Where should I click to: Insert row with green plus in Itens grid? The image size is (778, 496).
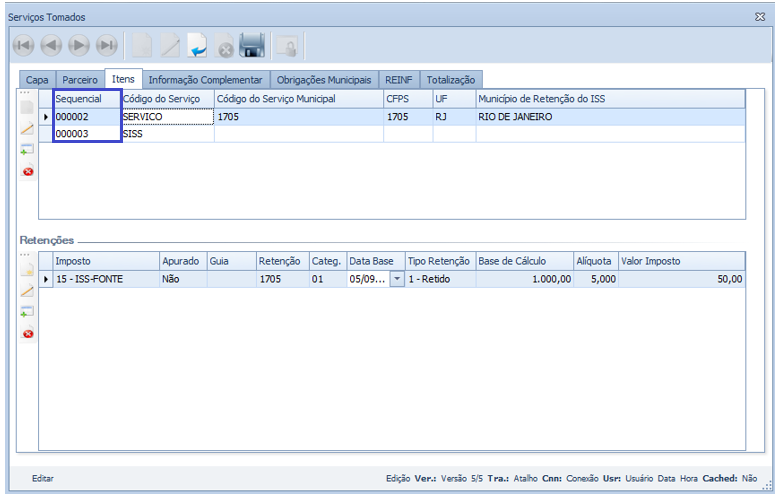27,150
